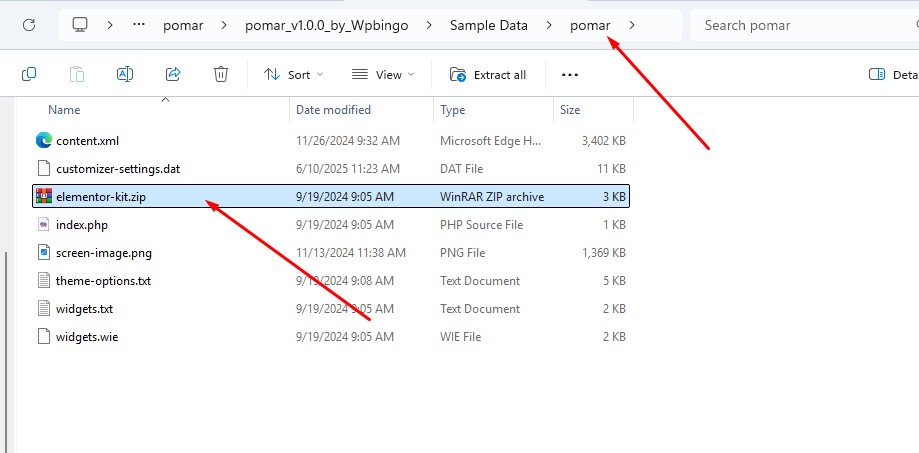Click the Search pomar field
Screen dimensions: 919x453
pyautogui.click(x=804, y=25)
